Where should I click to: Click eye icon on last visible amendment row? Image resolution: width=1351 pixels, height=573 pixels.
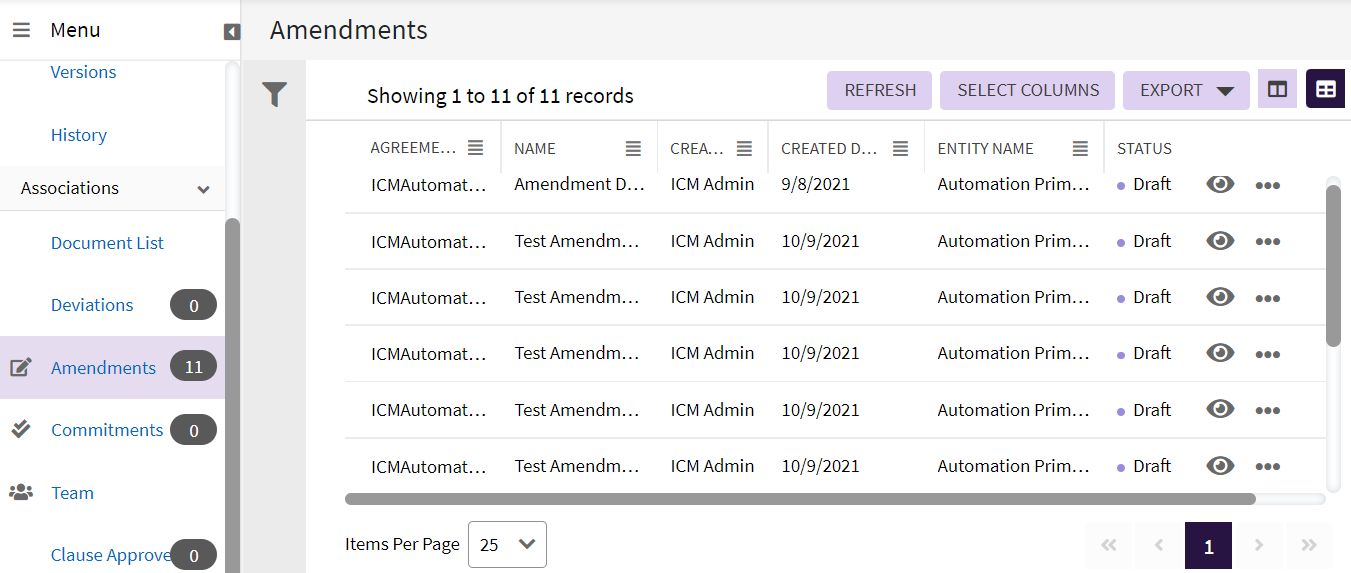pyautogui.click(x=1220, y=466)
